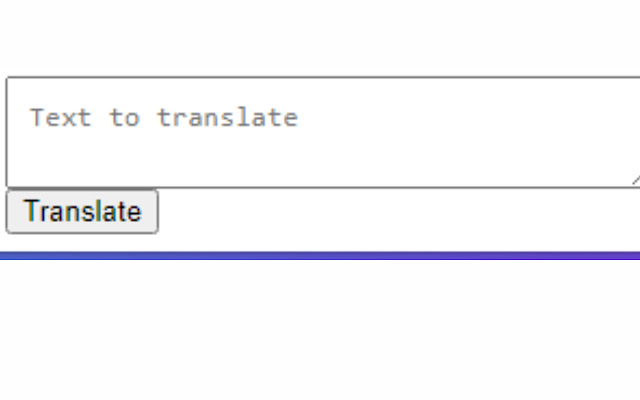This screenshot has height=400, width=640.
Task: Submit text using the Translate button
Action: point(82,211)
